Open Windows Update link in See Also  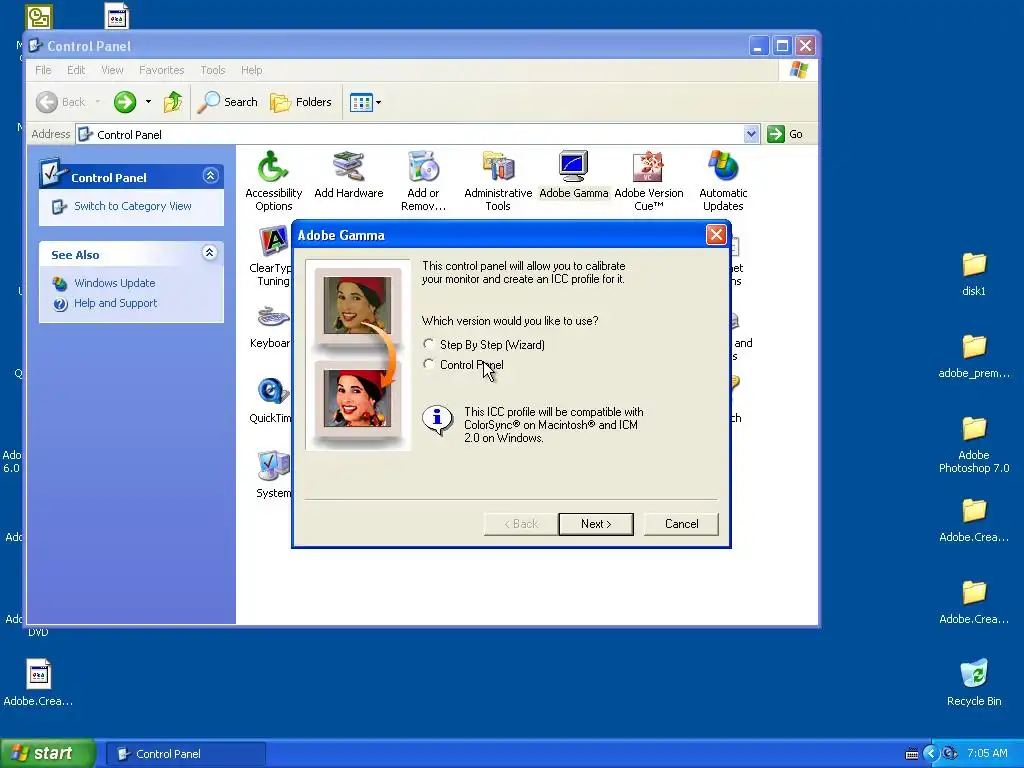click(114, 283)
